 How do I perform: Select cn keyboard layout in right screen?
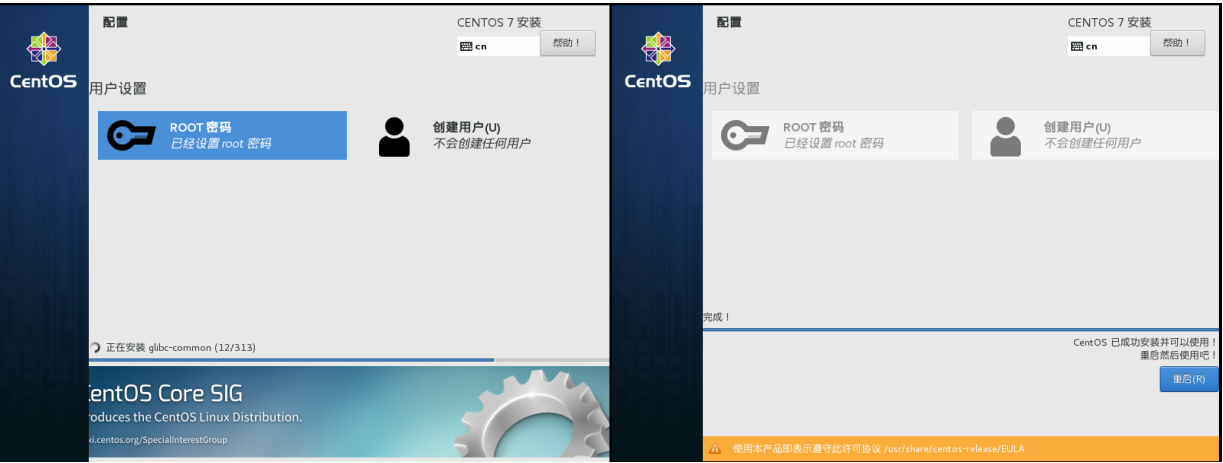[x=1108, y=46]
